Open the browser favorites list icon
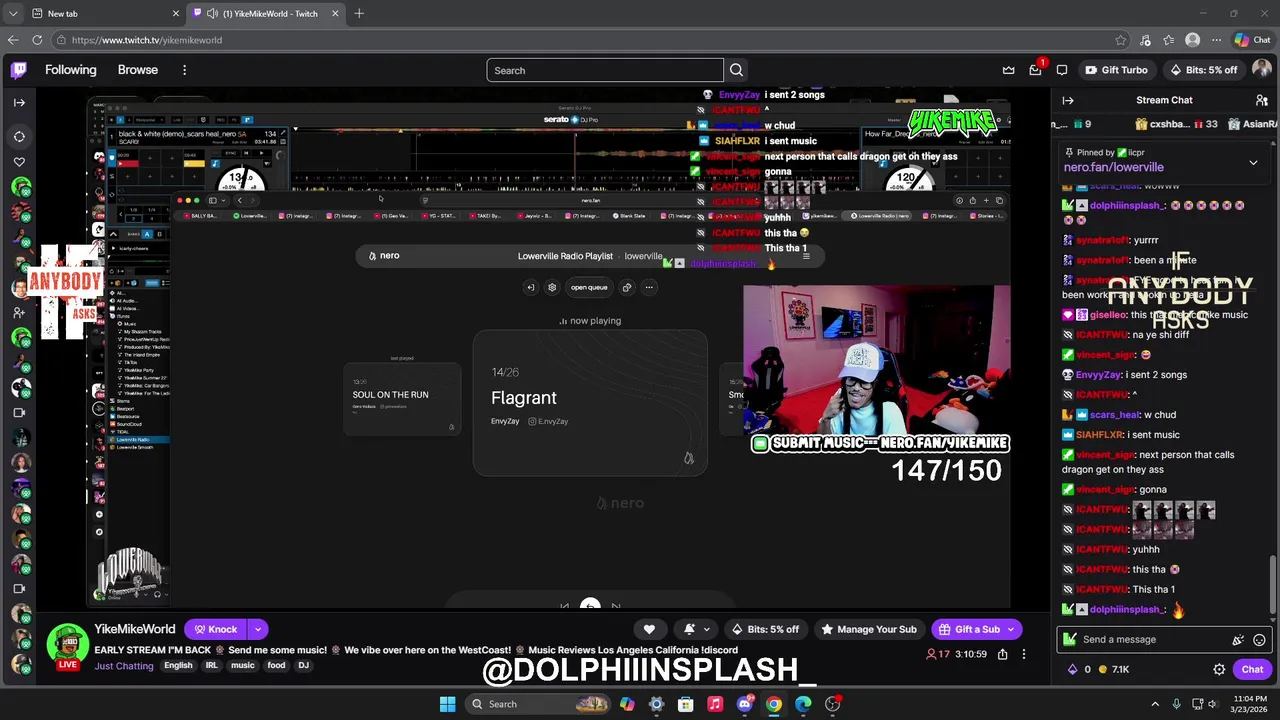This screenshot has width=1280, height=720. (1169, 40)
